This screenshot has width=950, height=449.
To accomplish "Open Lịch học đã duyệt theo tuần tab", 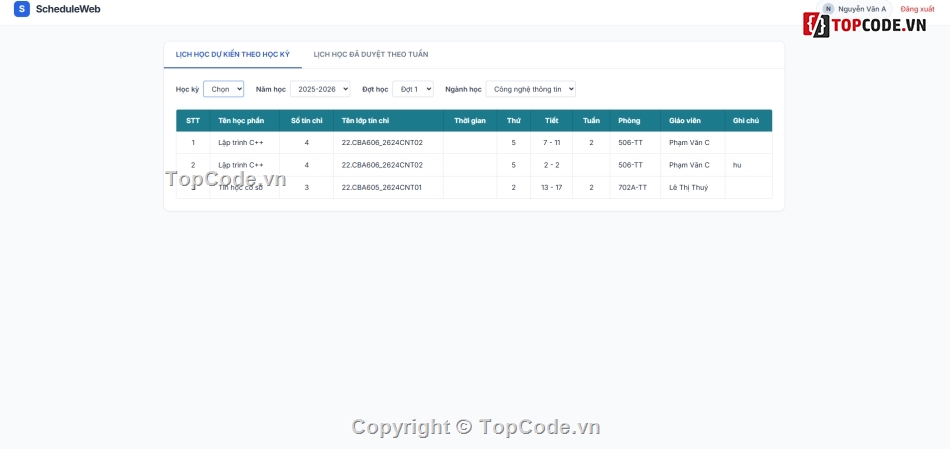I will coord(370,54).
